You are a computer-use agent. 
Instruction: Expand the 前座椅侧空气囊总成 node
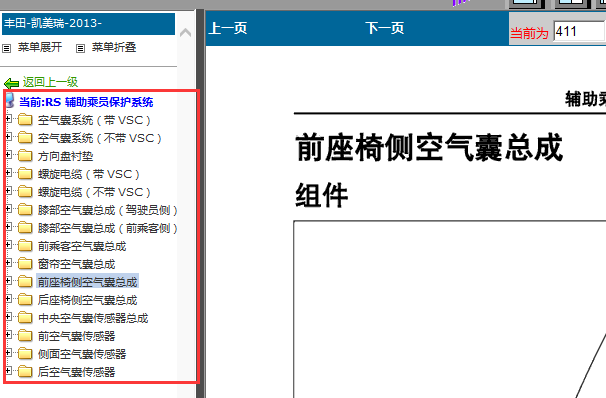pyautogui.click(x=8, y=281)
